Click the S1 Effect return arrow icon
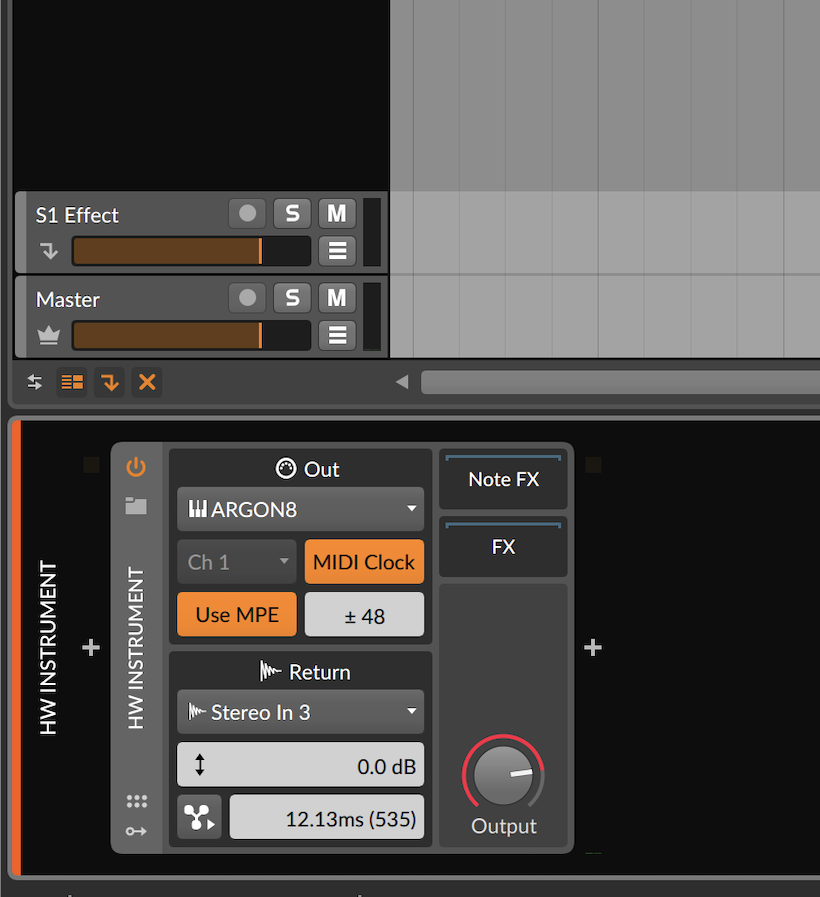820x897 pixels. 49,251
